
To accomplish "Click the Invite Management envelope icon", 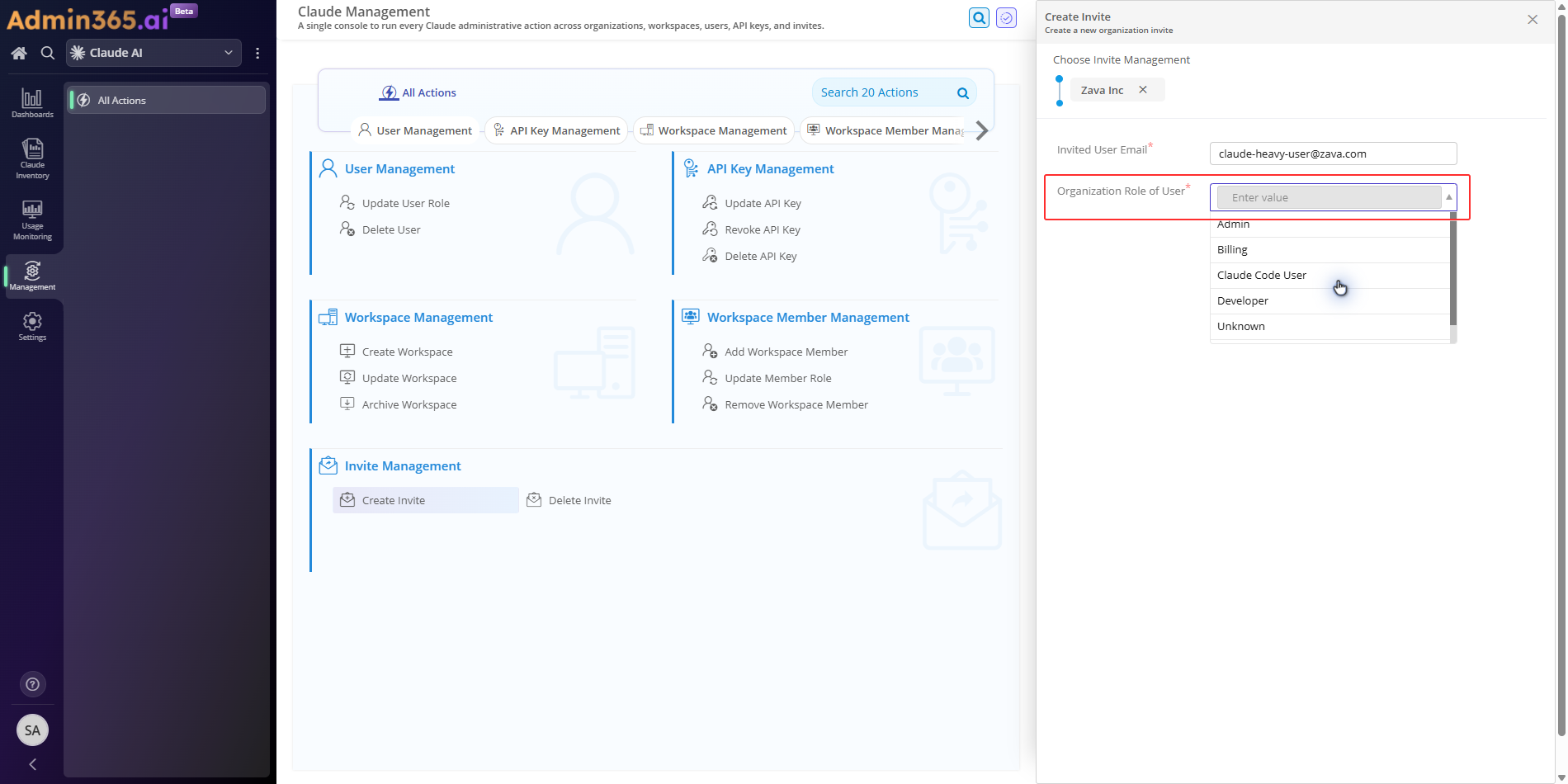I will click(x=328, y=465).
